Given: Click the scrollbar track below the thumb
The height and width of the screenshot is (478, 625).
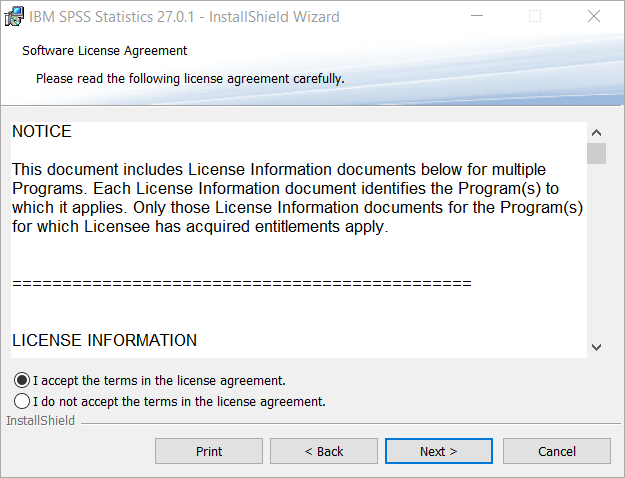Looking at the screenshot, I should pos(596,251).
